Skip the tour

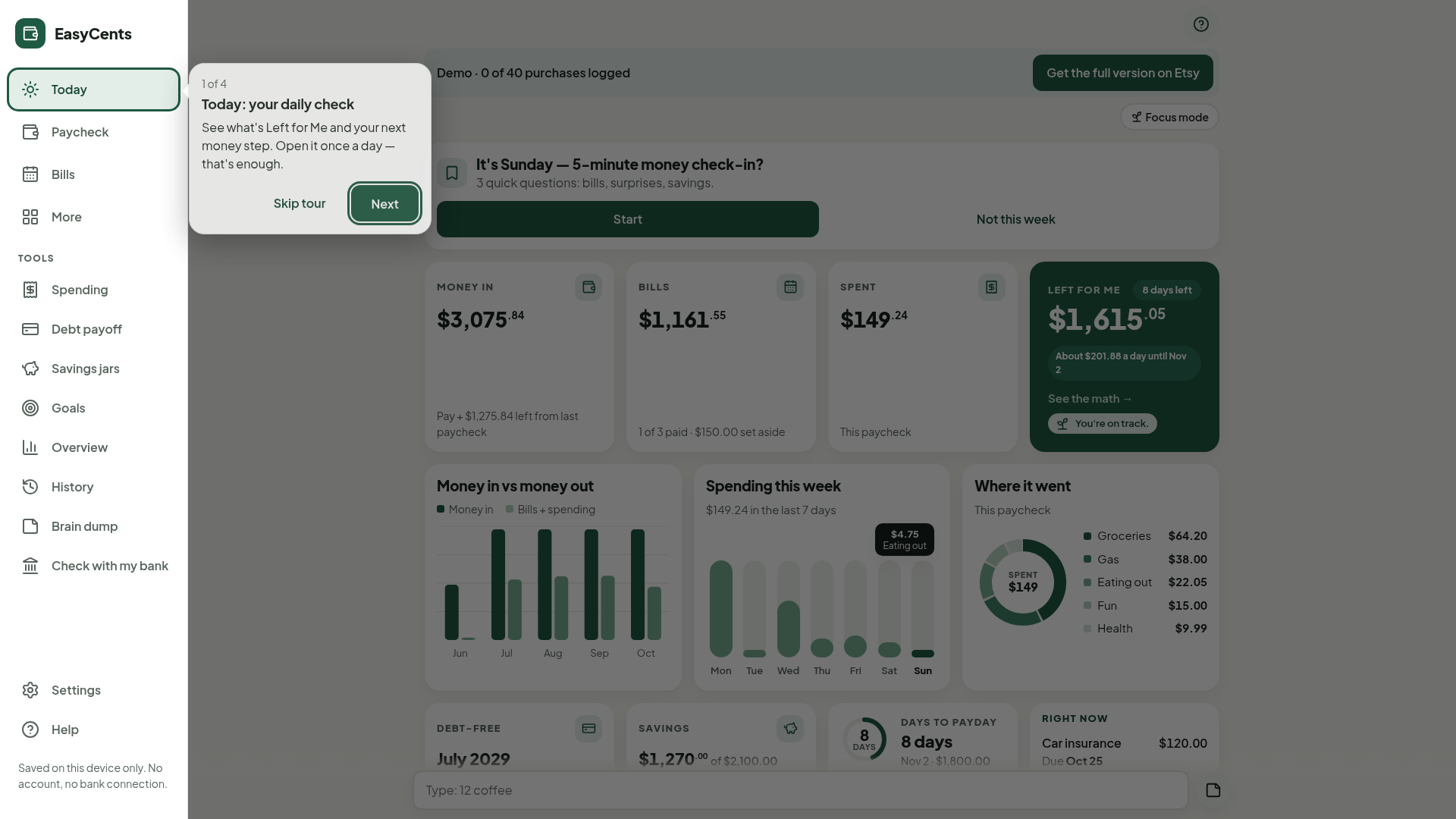pos(300,203)
